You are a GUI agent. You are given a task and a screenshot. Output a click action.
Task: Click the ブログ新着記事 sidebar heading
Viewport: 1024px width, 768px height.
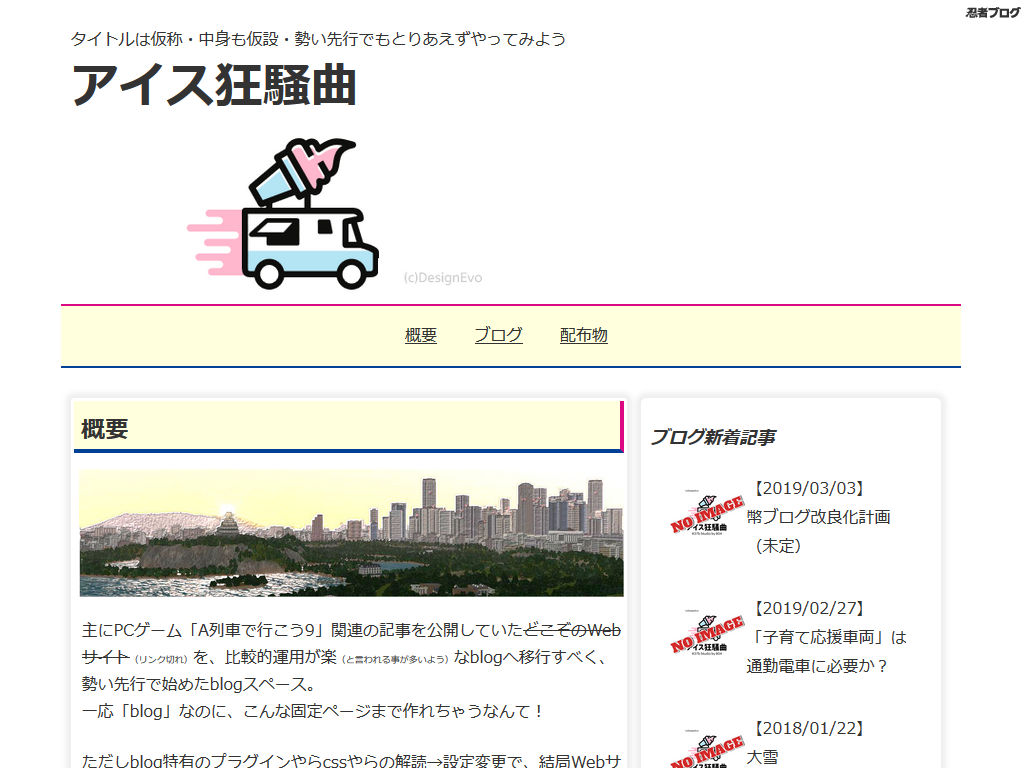(x=713, y=437)
